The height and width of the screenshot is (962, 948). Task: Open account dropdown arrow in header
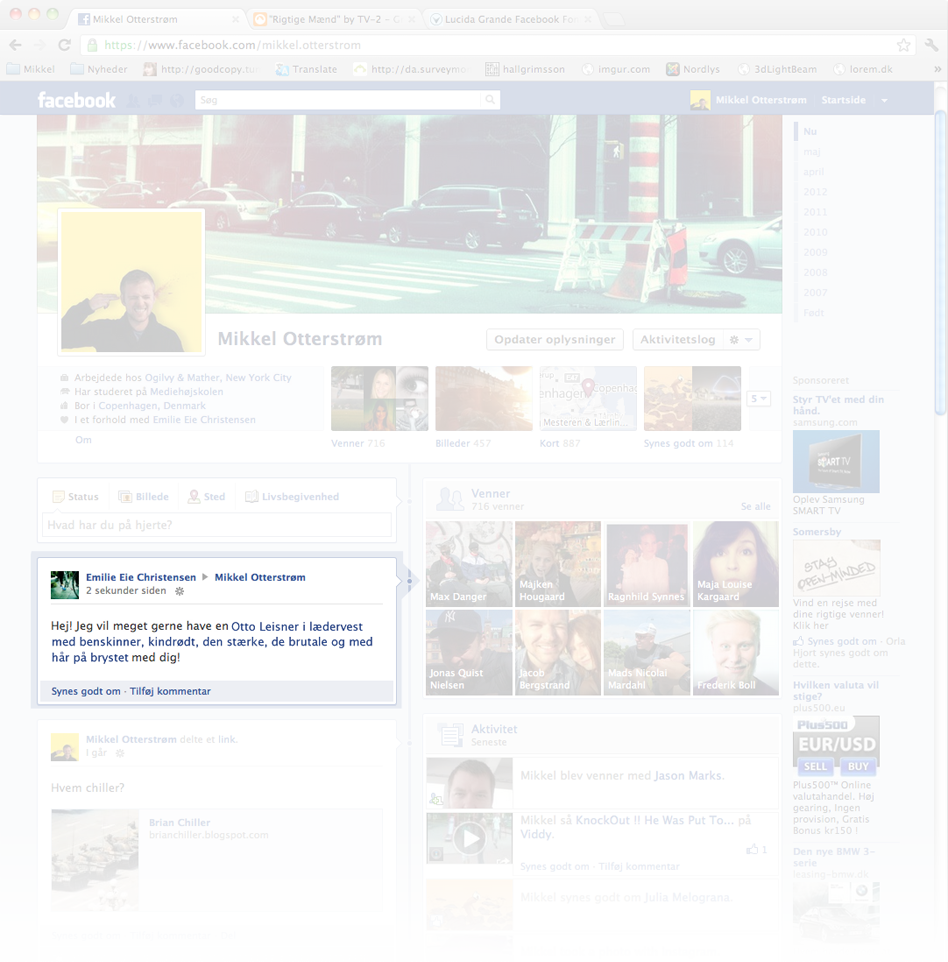(884, 101)
